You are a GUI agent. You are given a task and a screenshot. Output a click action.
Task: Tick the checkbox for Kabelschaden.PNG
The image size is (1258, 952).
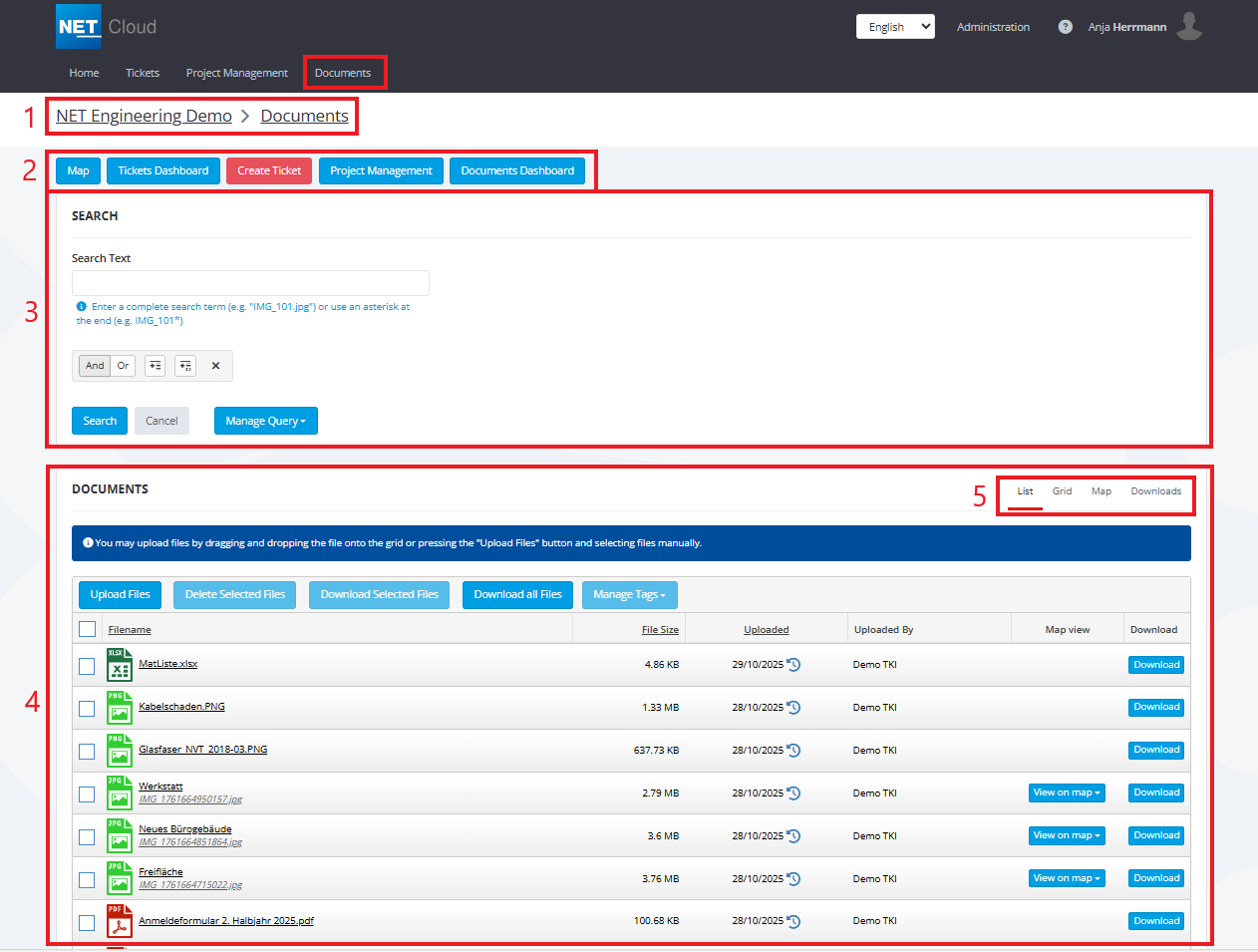(87, 709)
